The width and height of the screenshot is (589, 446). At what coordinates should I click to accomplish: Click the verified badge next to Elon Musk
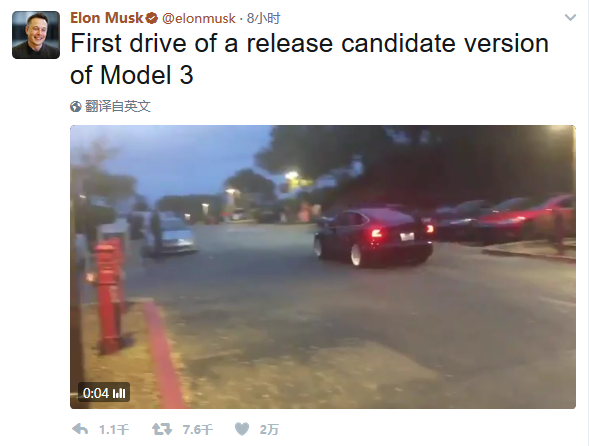coord(151,18)
